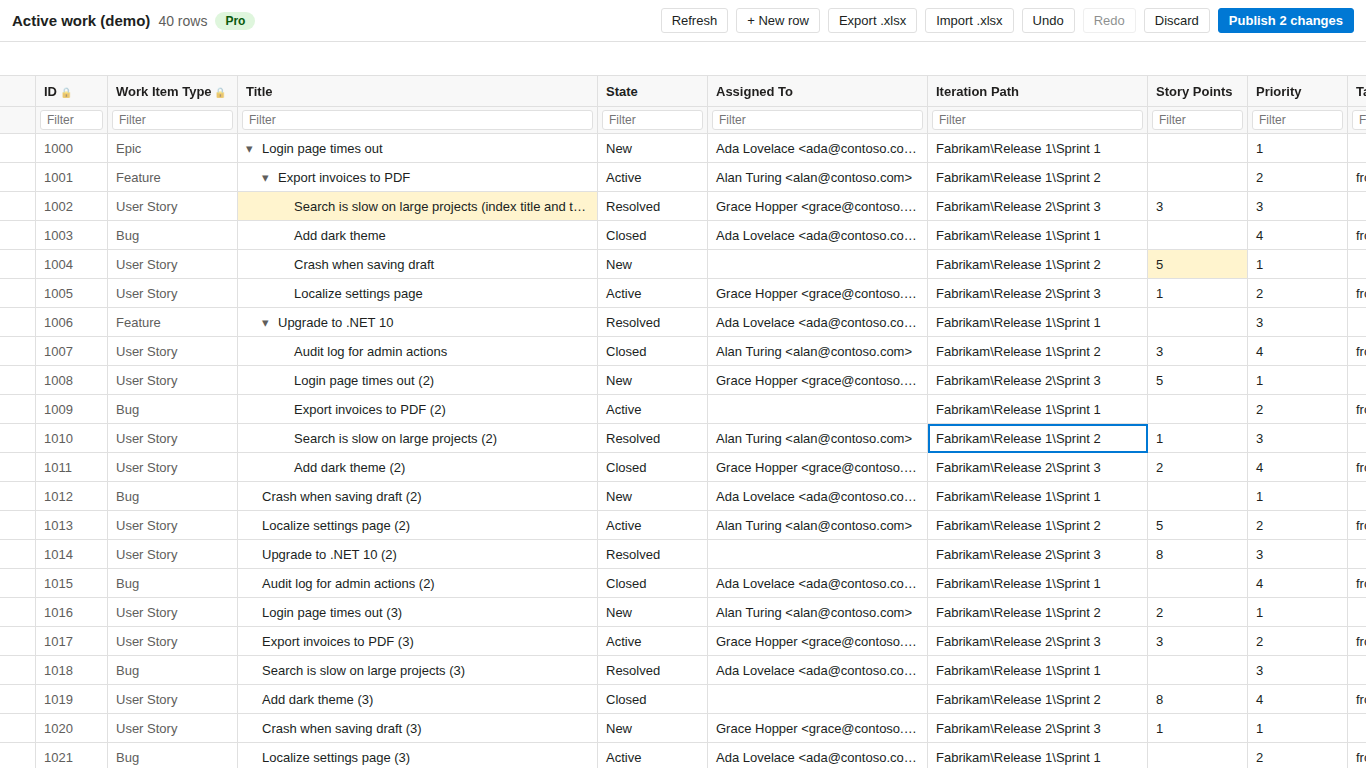Publish 2 changes
Image resolution: width=1366 pixels, height=768 pixels.
(1285, 20)
